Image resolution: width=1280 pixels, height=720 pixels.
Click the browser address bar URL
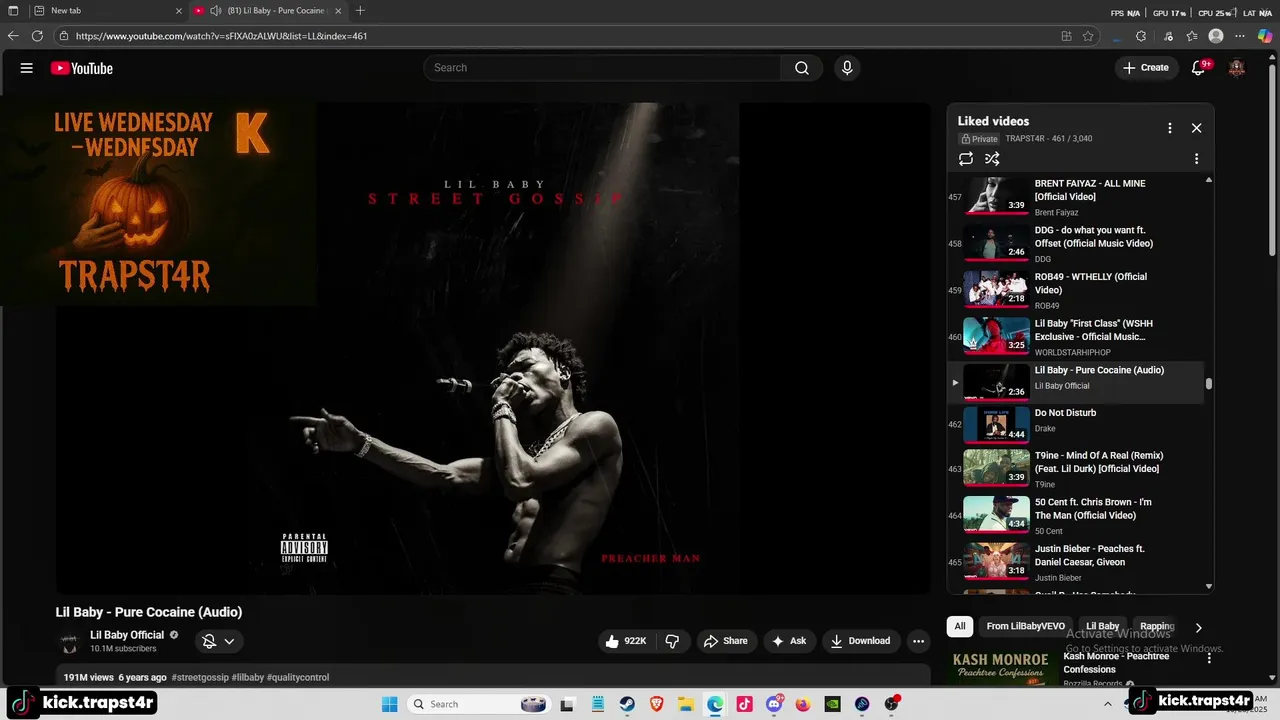pyautogui.click(x=221, y=36)
